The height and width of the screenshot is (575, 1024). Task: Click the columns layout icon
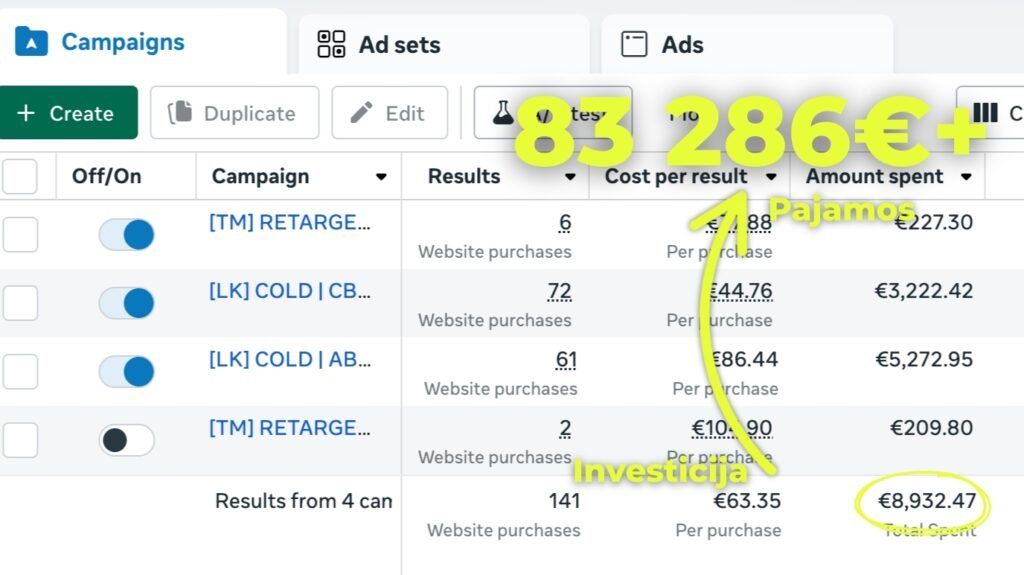click(x=985, y=113)
